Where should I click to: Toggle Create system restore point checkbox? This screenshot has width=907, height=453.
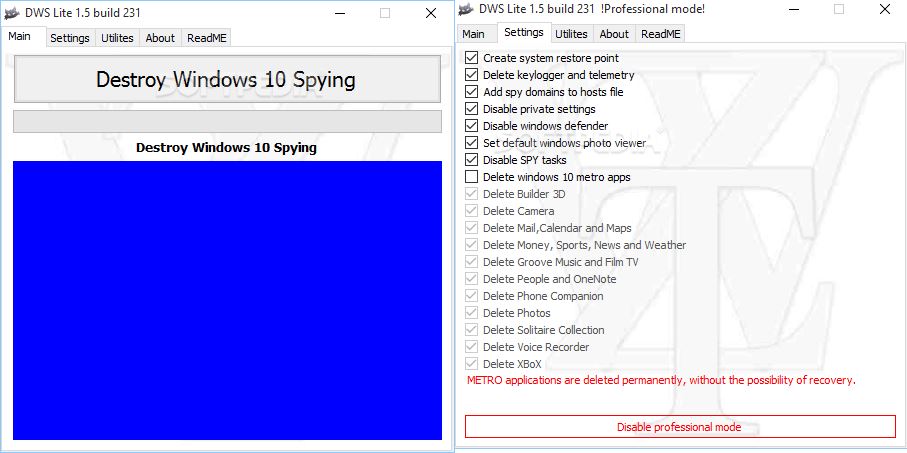click(x=472, y=58)
